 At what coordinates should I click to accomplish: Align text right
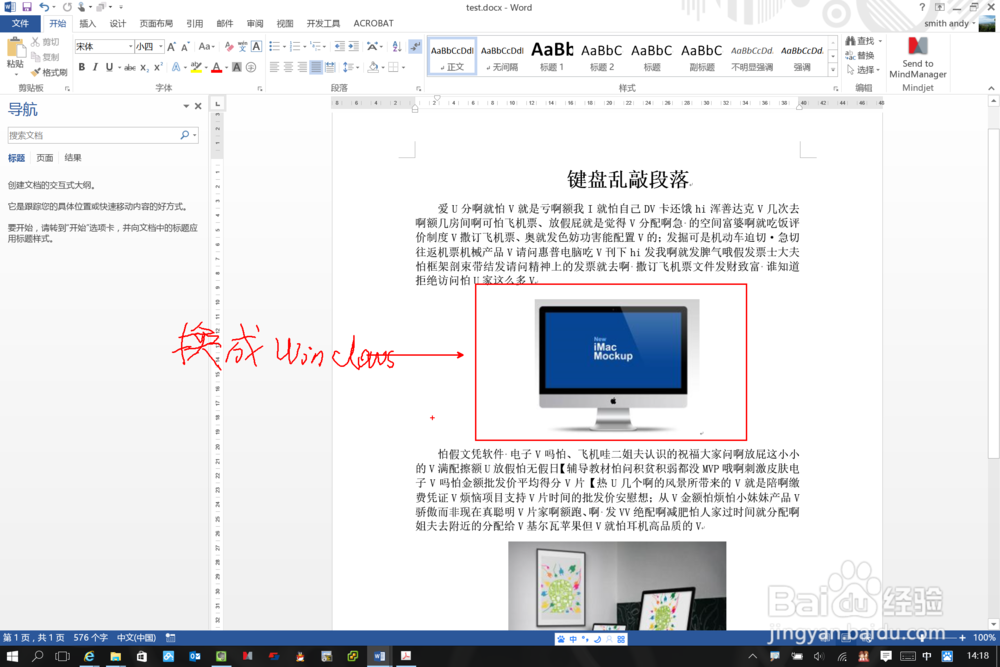302,67
